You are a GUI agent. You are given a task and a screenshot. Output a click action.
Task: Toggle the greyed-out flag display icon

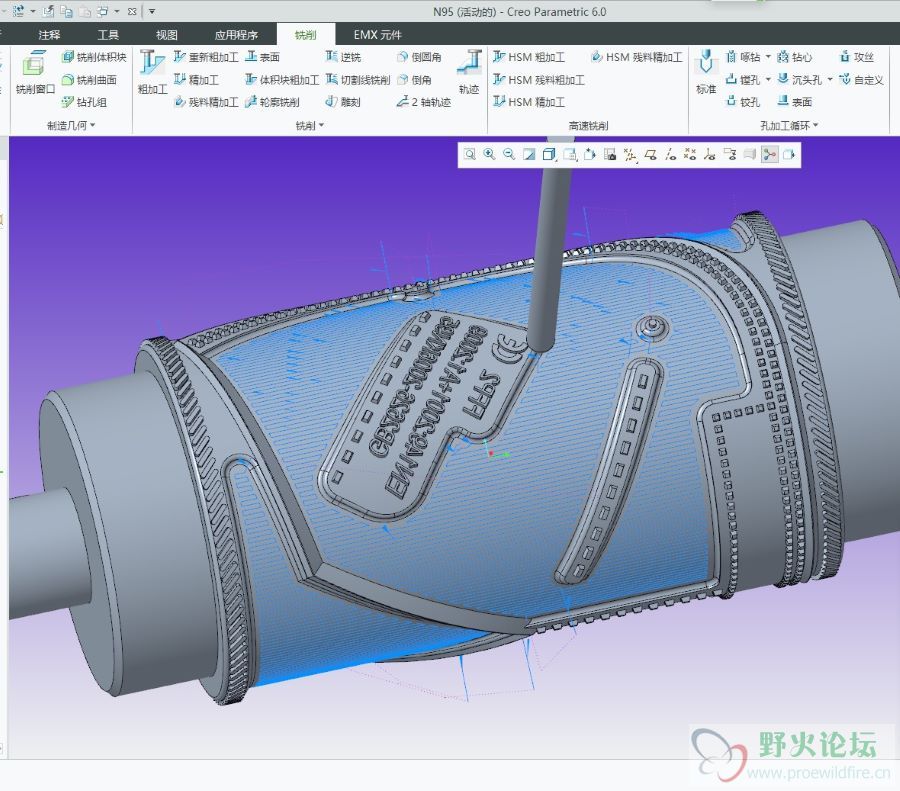tap(749, 154)
